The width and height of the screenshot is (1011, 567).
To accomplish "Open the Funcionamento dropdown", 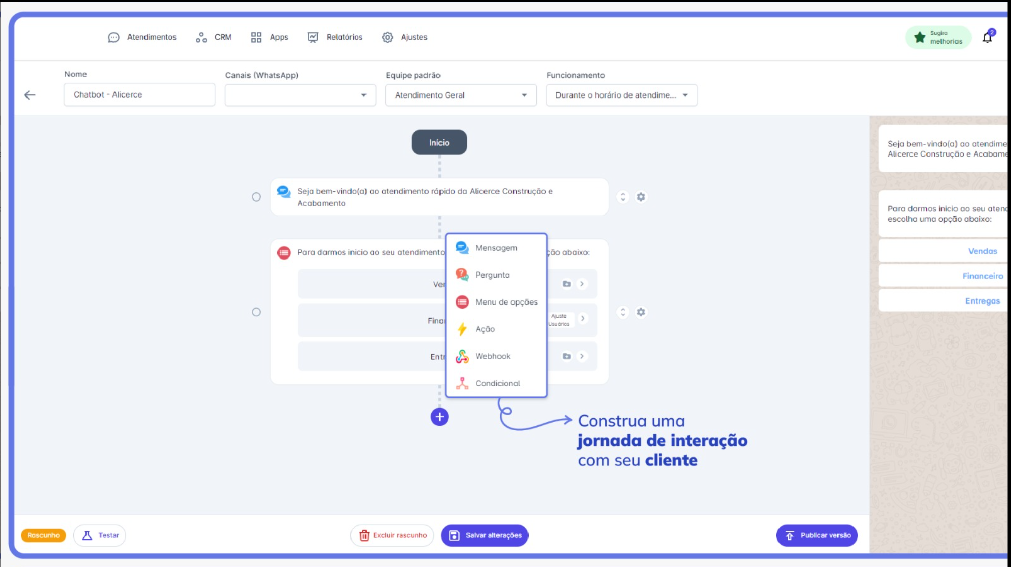I will coord(622,95).
